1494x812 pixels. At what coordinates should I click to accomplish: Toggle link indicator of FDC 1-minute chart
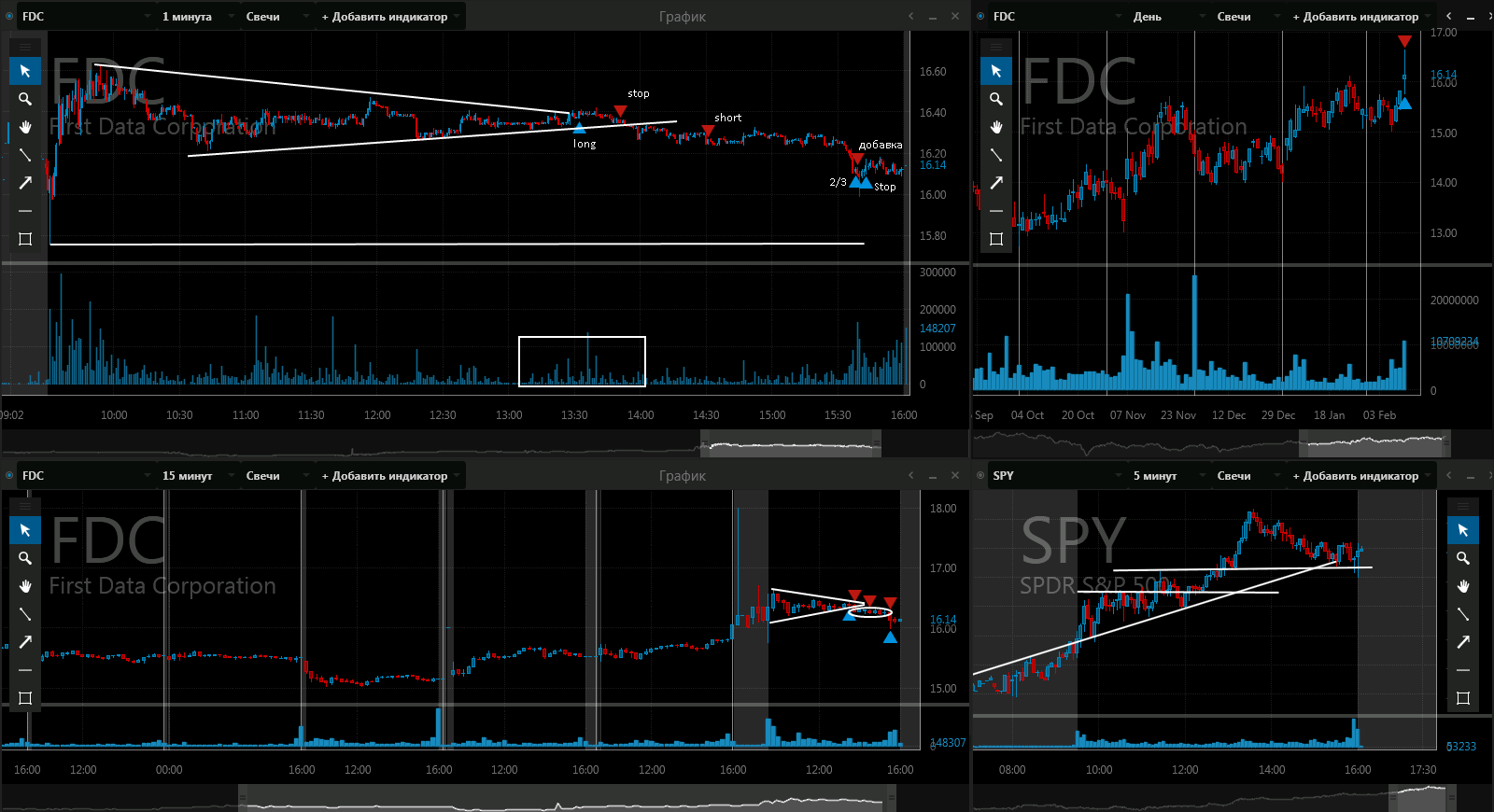click(x=10, y=17)
